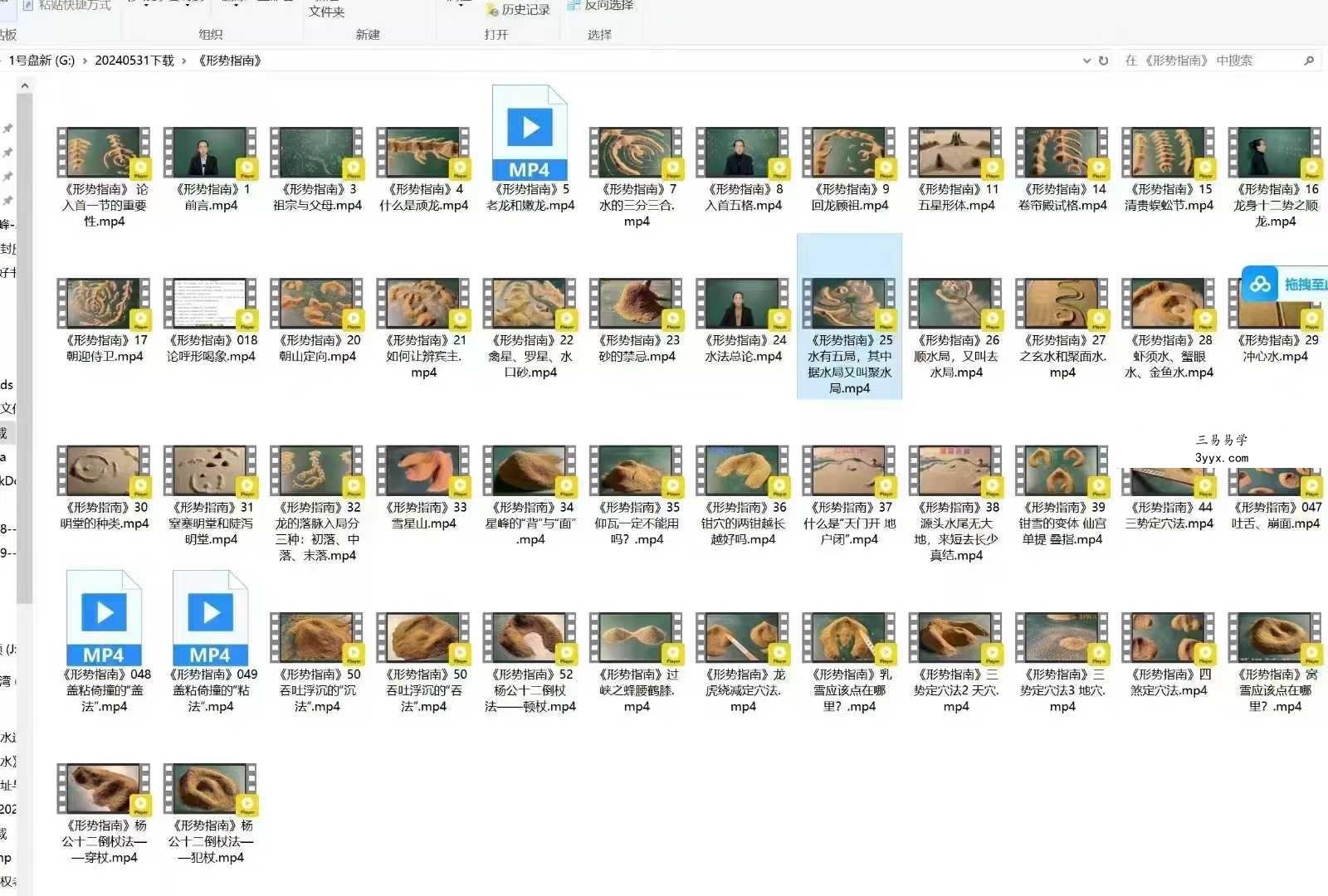This screenshot has height=896, width=1328.
Task: Click 粘贴快捷方式 in the ribbon
Action: coord(67,6)
